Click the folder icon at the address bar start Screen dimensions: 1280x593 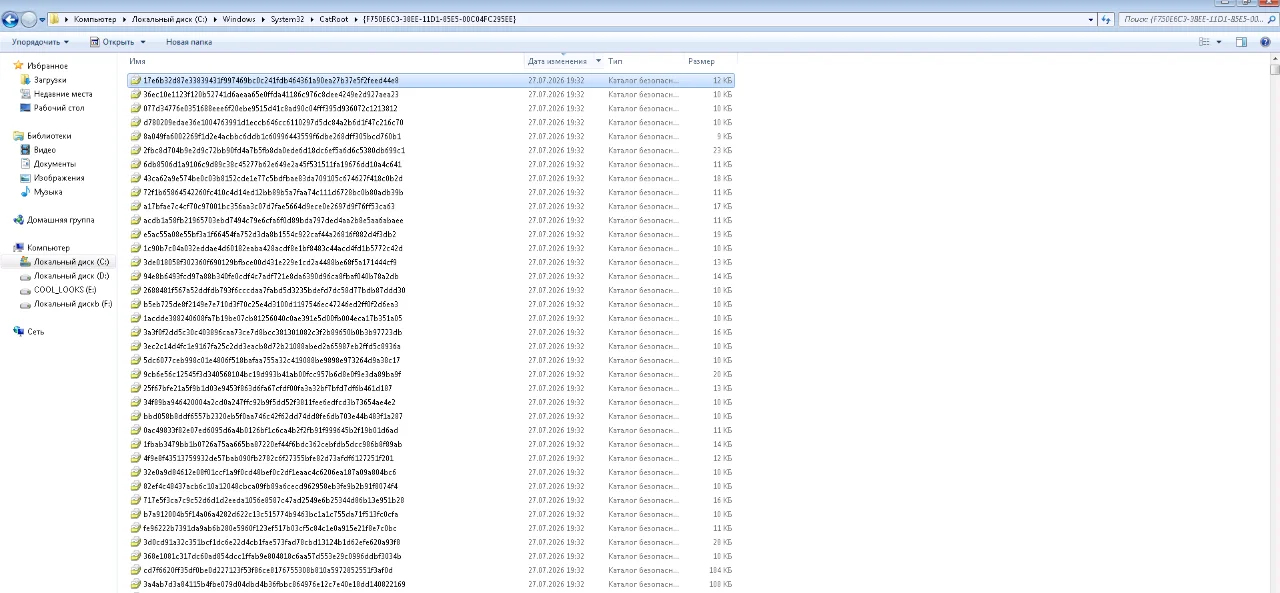(x=55, y=19)
